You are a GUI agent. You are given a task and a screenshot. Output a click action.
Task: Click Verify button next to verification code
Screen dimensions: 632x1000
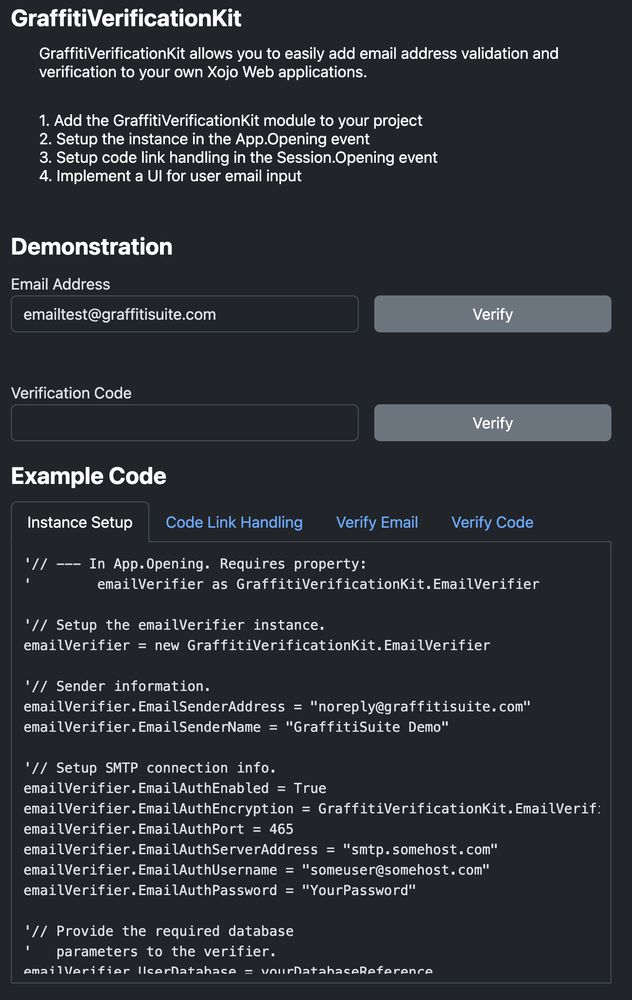[492, 423]
